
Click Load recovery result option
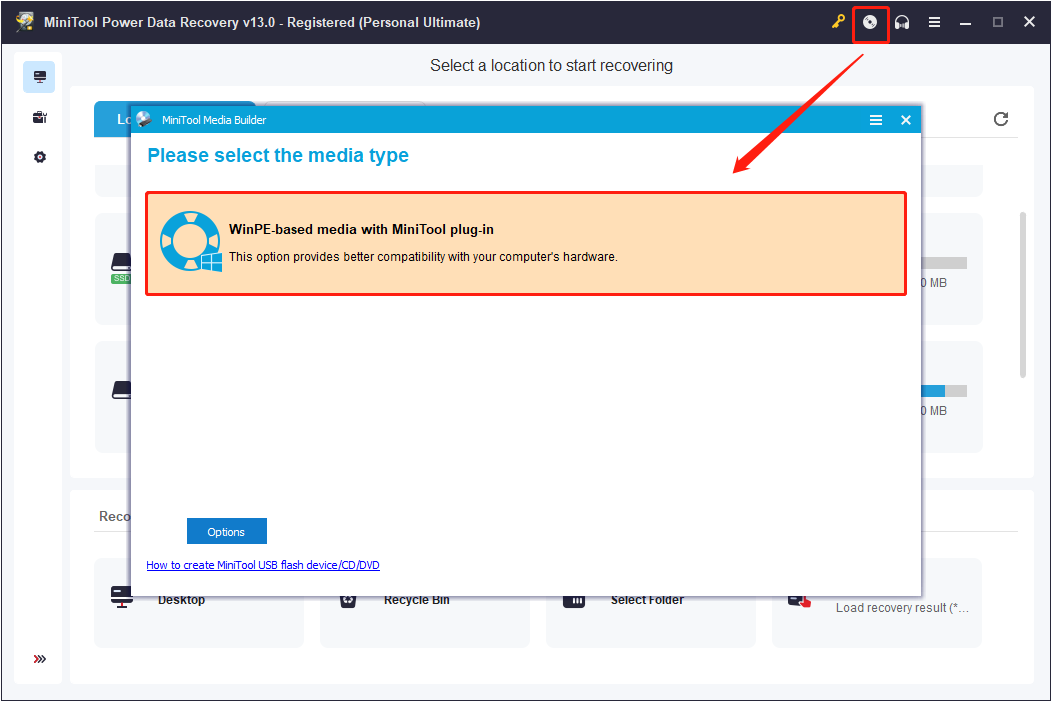coord(877,602)
